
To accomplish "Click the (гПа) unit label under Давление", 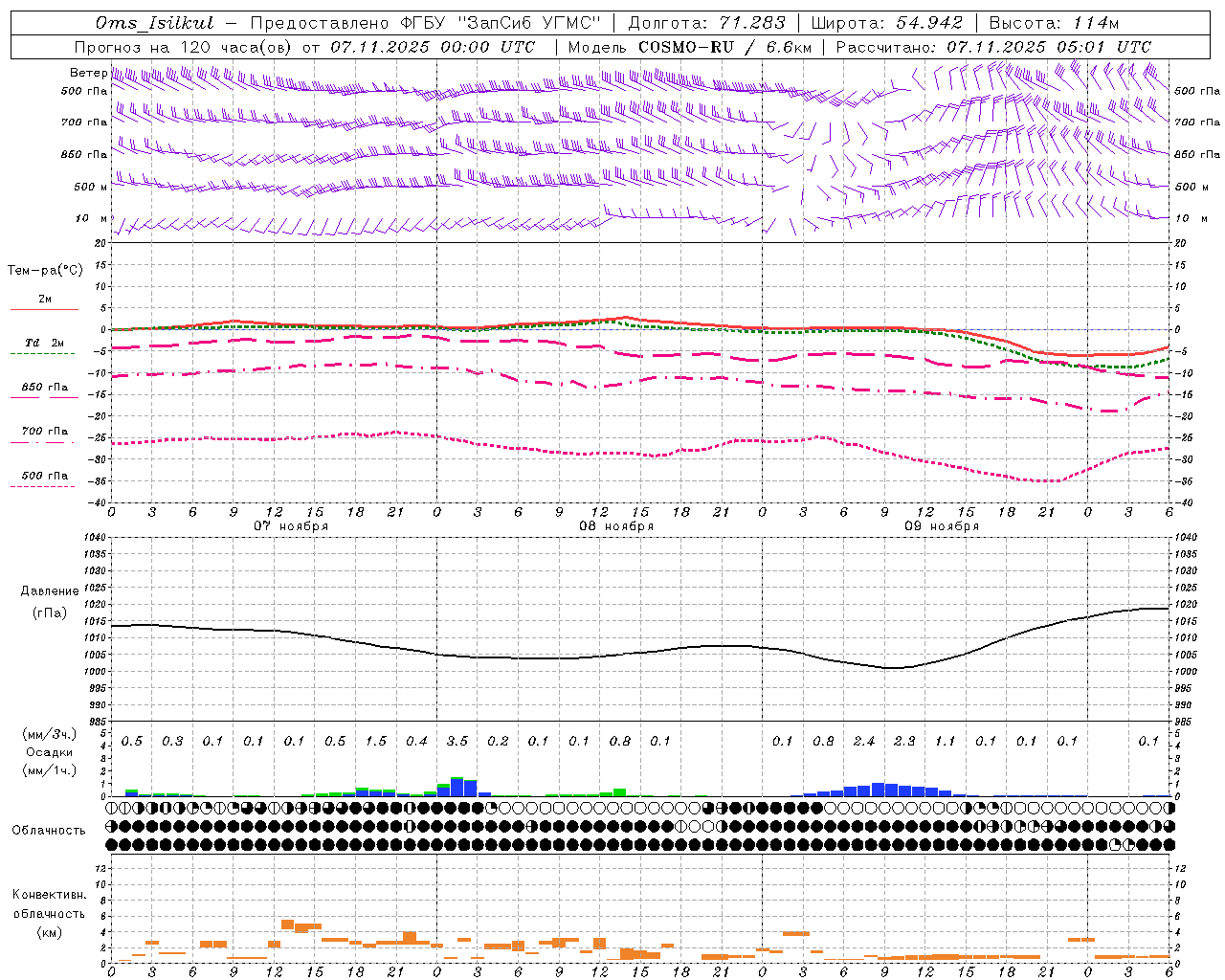I will click(50, 613).
